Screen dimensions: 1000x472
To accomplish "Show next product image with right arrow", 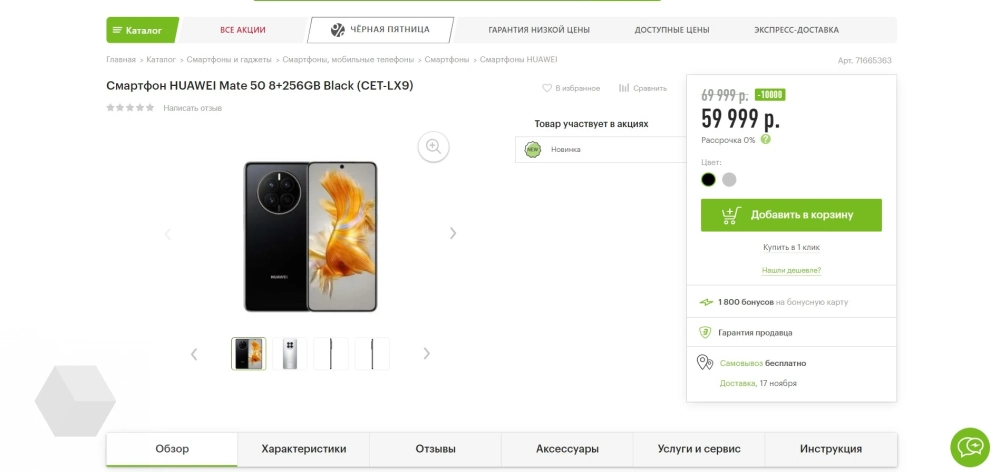I will [x=453, y=233].
